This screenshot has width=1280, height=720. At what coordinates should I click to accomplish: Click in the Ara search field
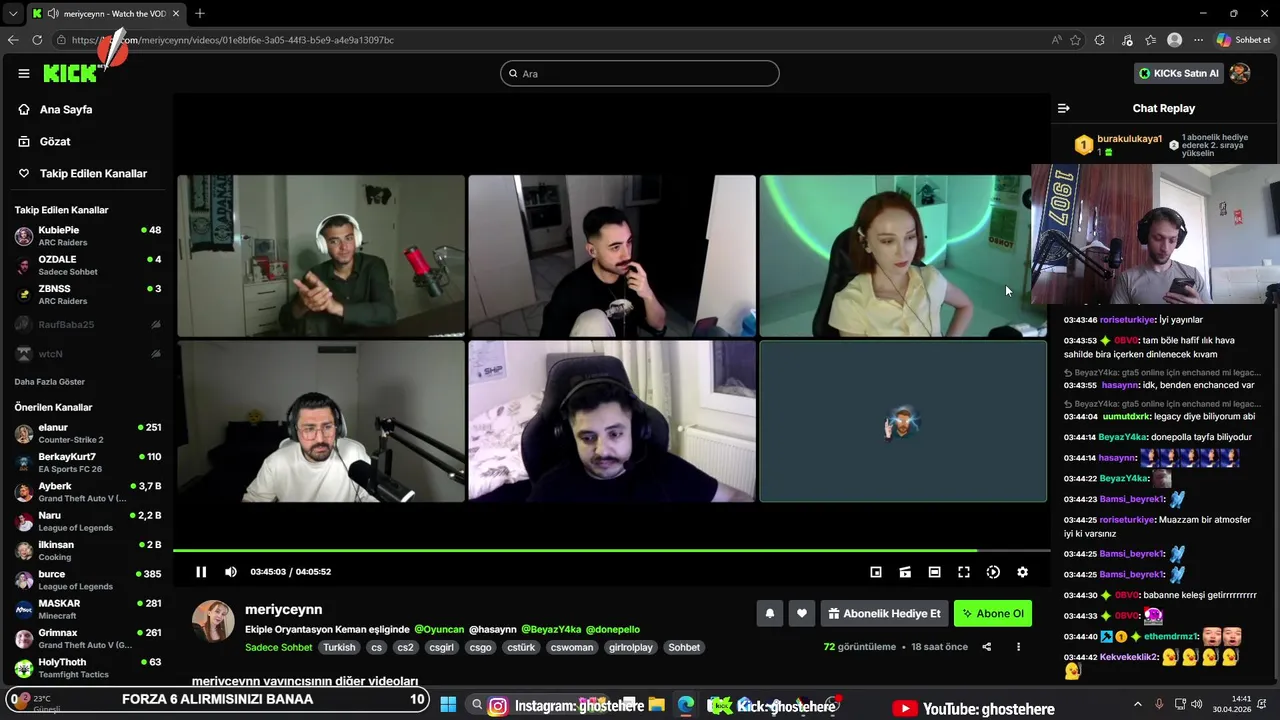point(640,73)
